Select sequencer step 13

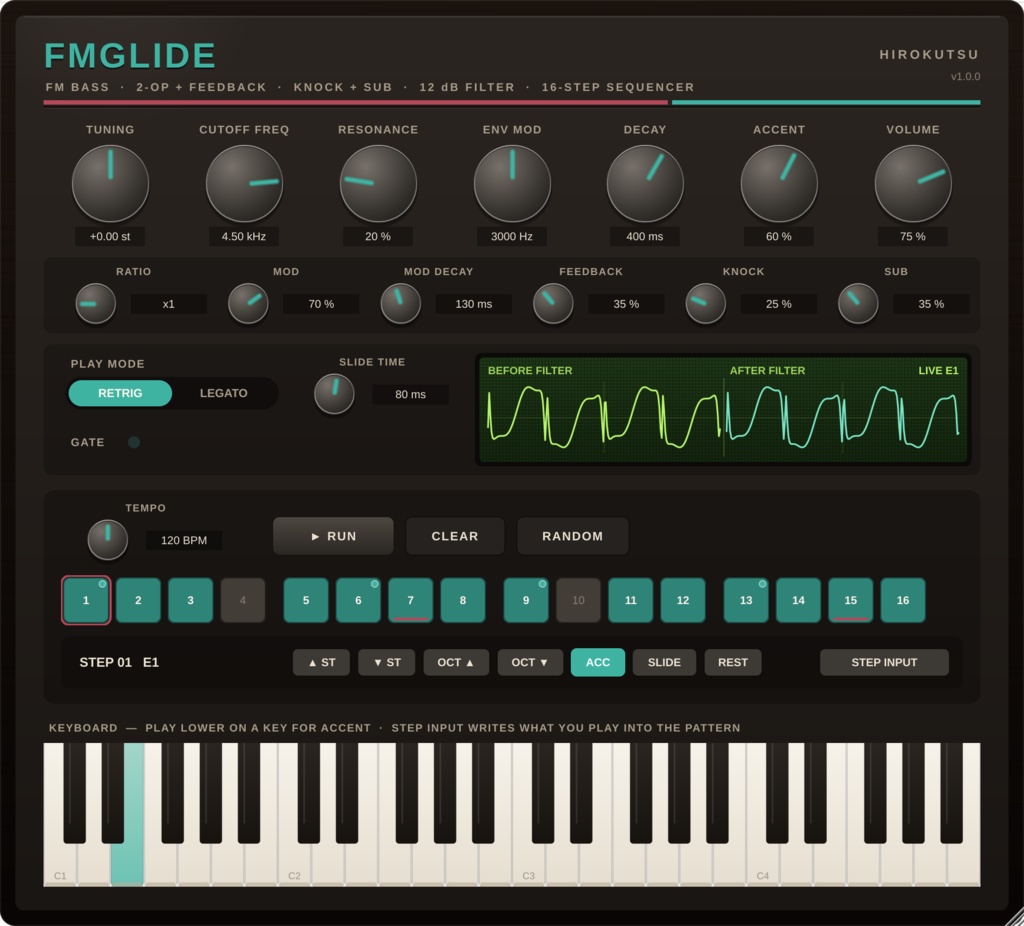pos(746,600)
